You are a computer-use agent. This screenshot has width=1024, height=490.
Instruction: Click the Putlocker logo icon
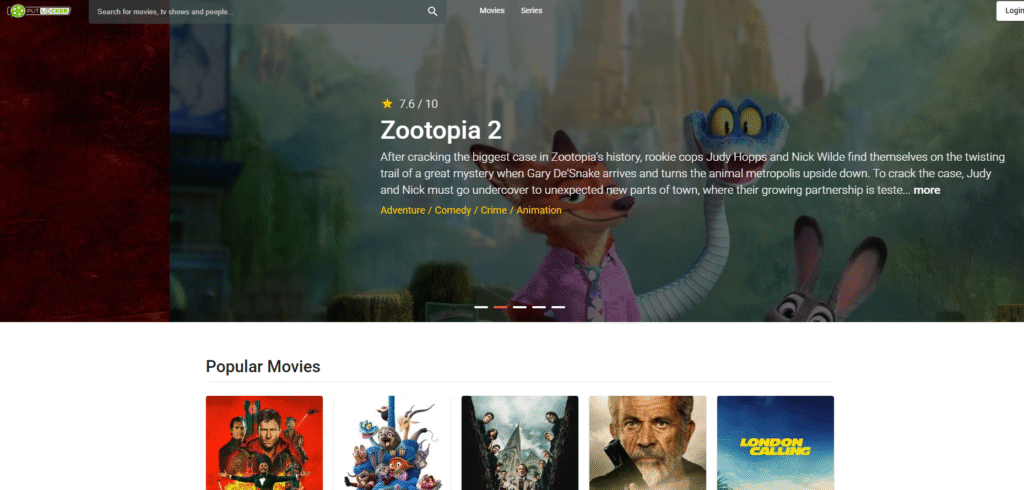[x=39, y=11]
